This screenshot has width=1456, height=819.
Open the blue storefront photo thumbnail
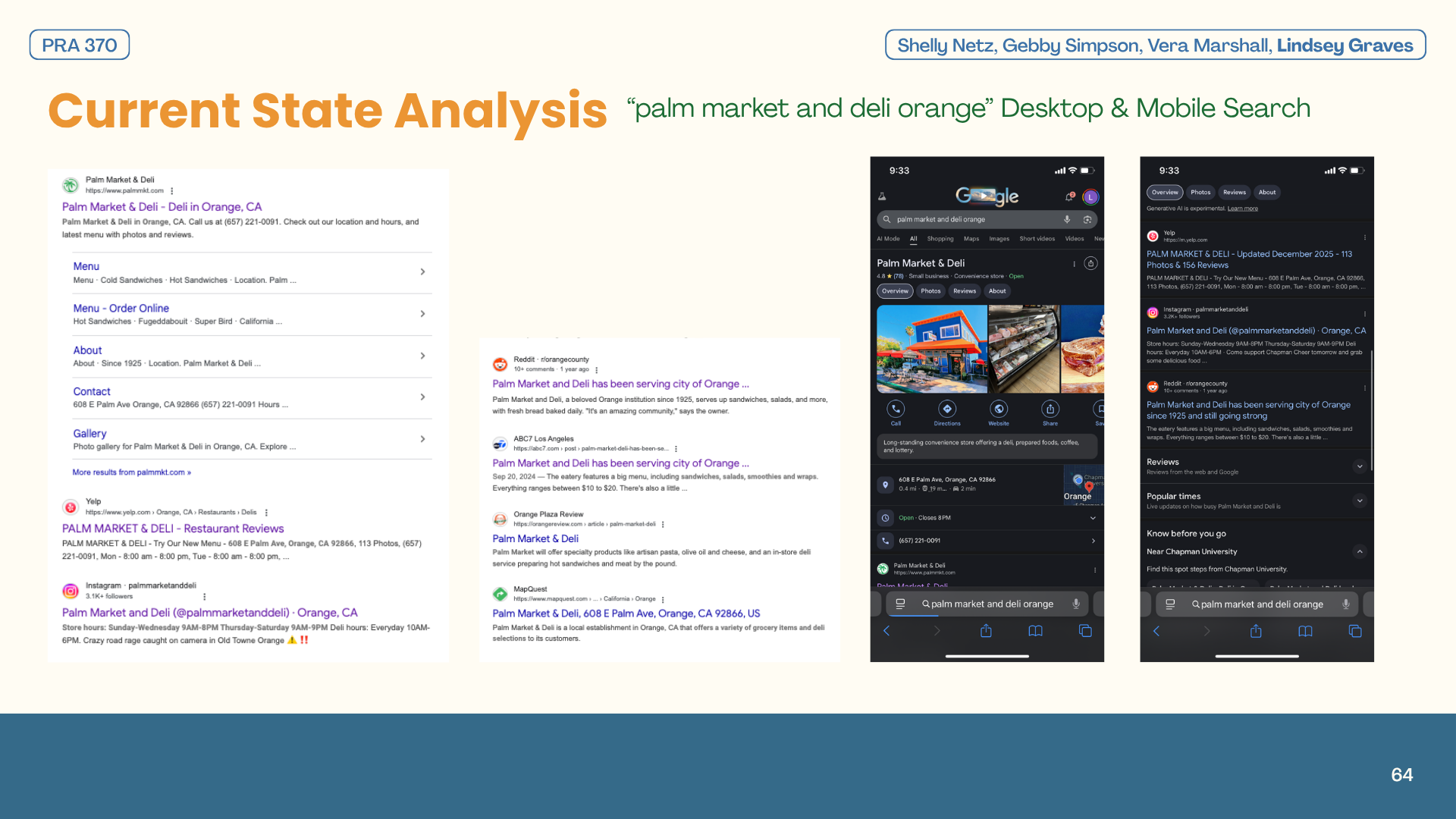pos(932,349)
